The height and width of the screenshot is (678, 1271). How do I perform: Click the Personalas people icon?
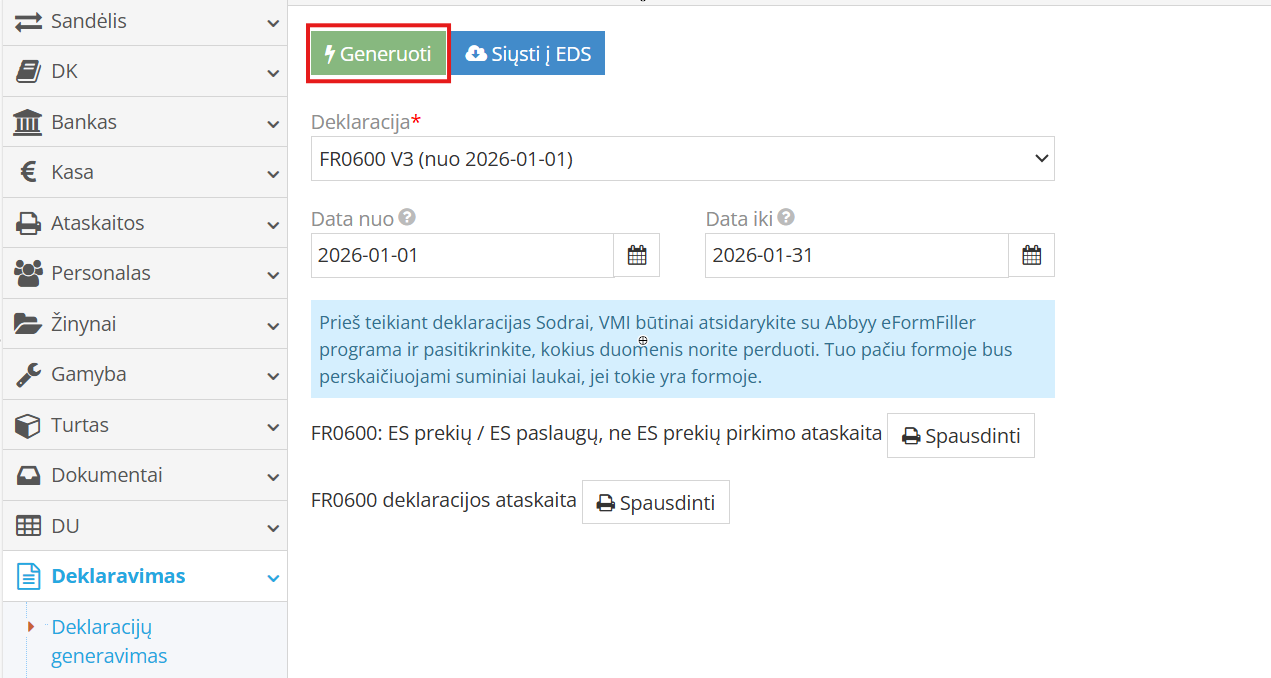[x=27, y=273]
